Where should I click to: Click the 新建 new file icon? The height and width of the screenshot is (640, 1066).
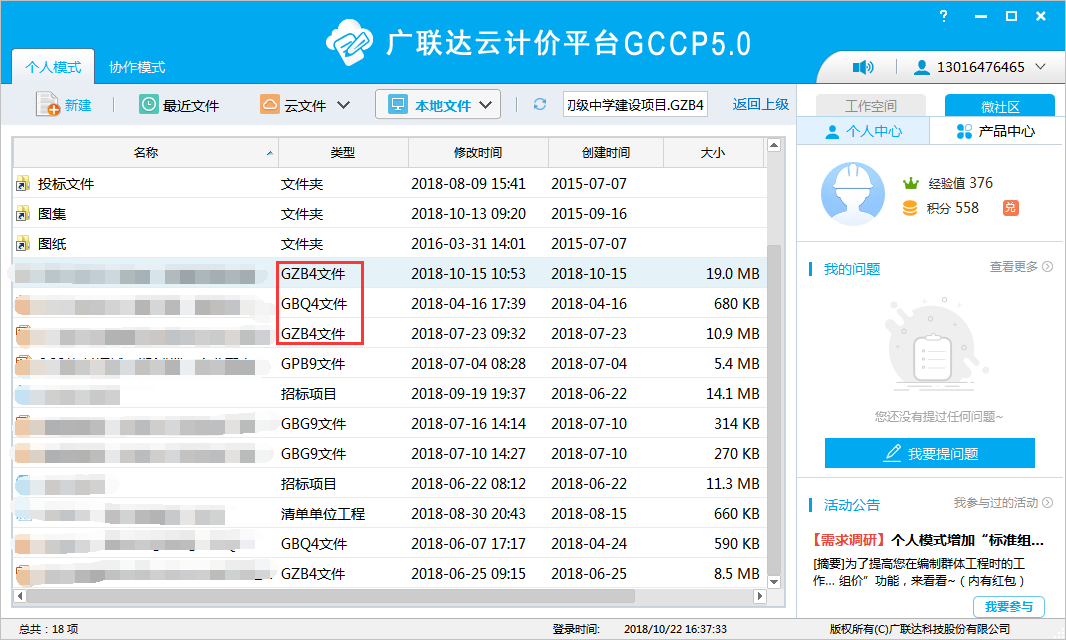pyautogui.click(x=48, y=104)
